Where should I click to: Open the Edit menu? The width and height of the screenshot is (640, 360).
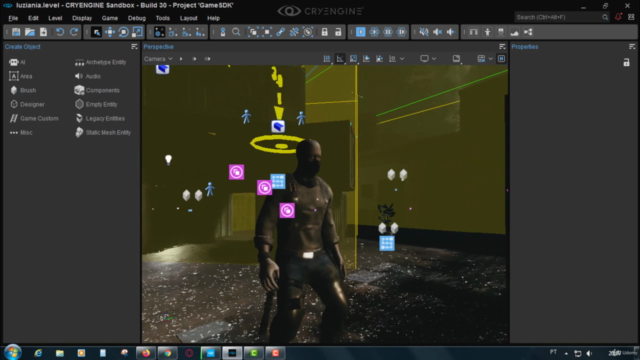click(x=33, y=18)
